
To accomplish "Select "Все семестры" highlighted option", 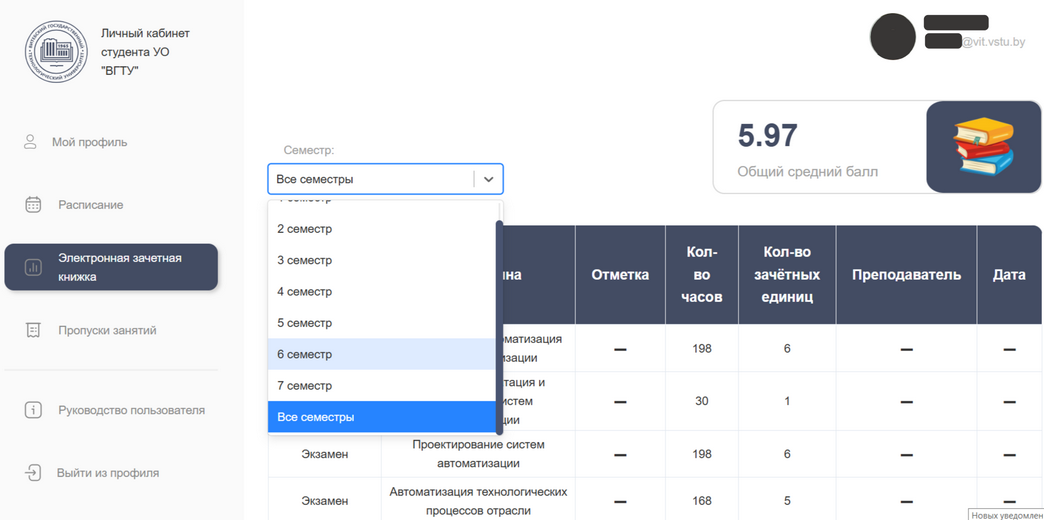I will click(x=315, y=417).
